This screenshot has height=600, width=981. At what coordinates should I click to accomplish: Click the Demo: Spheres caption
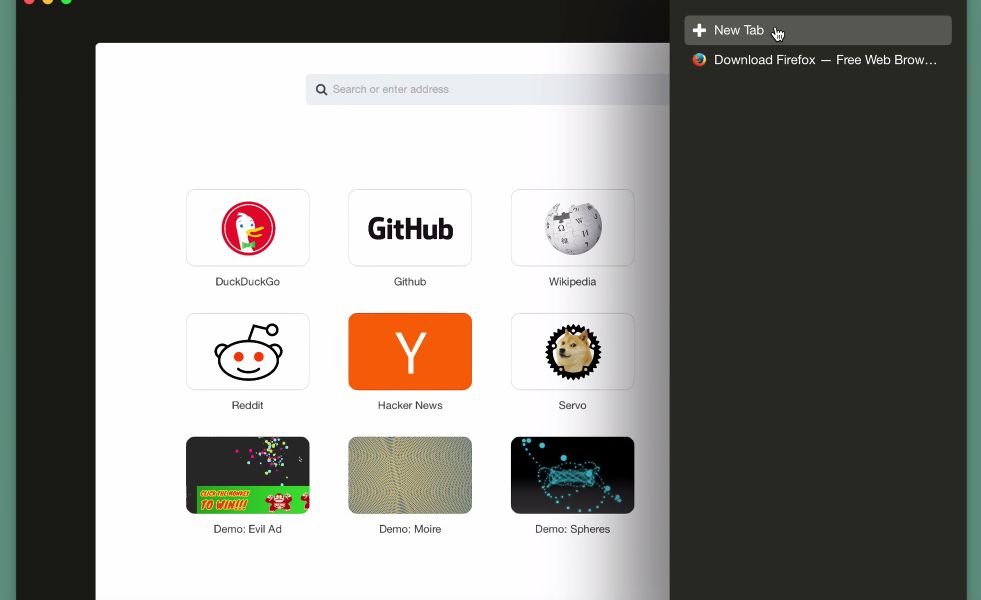(572, 529)
